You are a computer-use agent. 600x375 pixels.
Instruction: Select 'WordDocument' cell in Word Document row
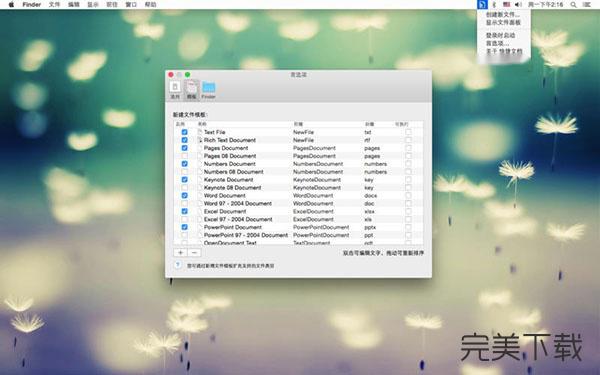coord(313,196)
